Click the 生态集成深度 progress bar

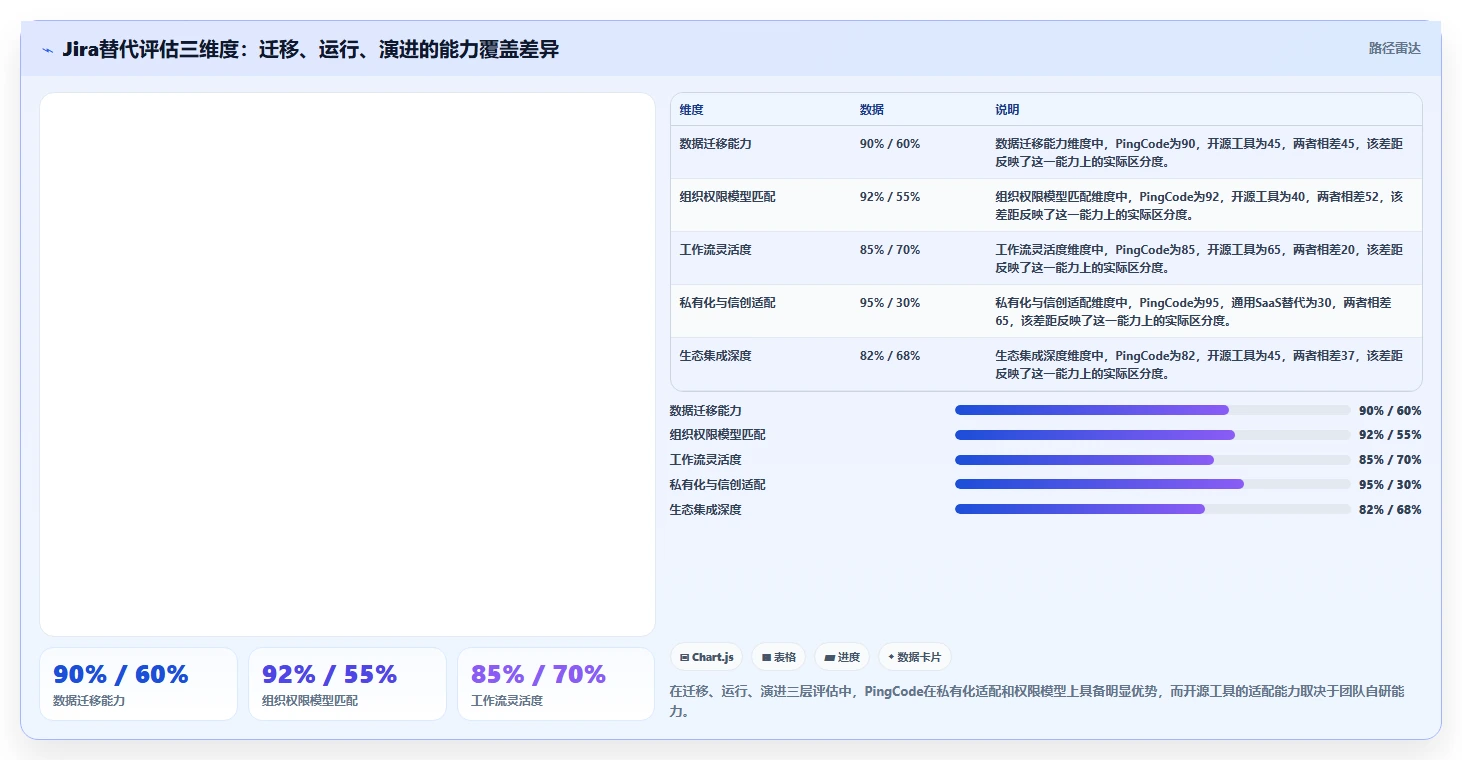click(1152, 509)
